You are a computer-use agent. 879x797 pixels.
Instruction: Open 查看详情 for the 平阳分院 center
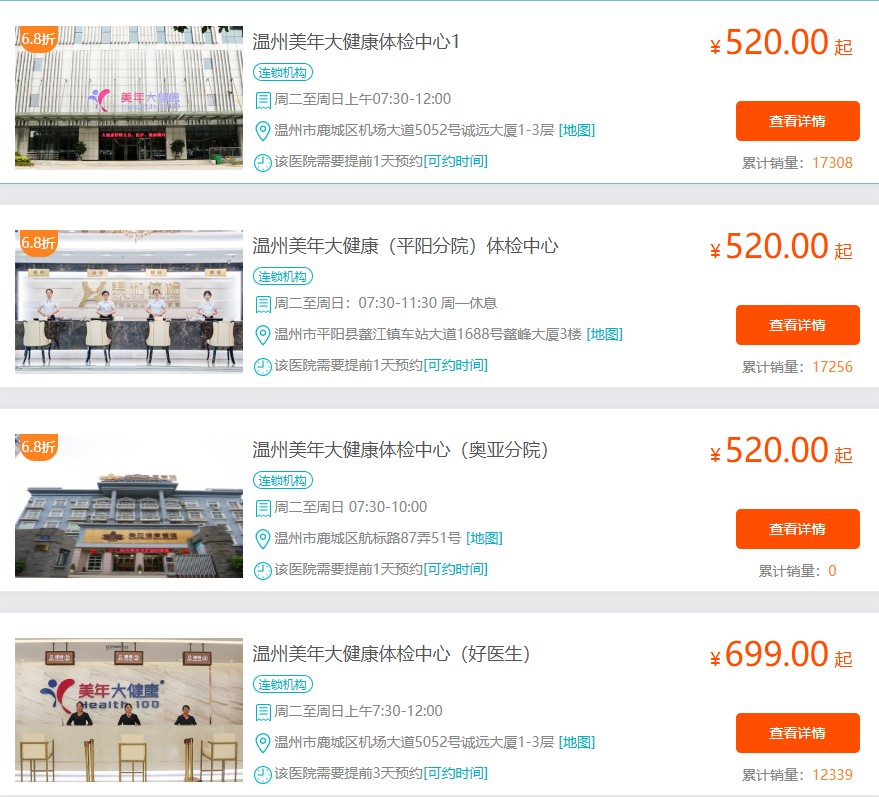click(797, 325)
